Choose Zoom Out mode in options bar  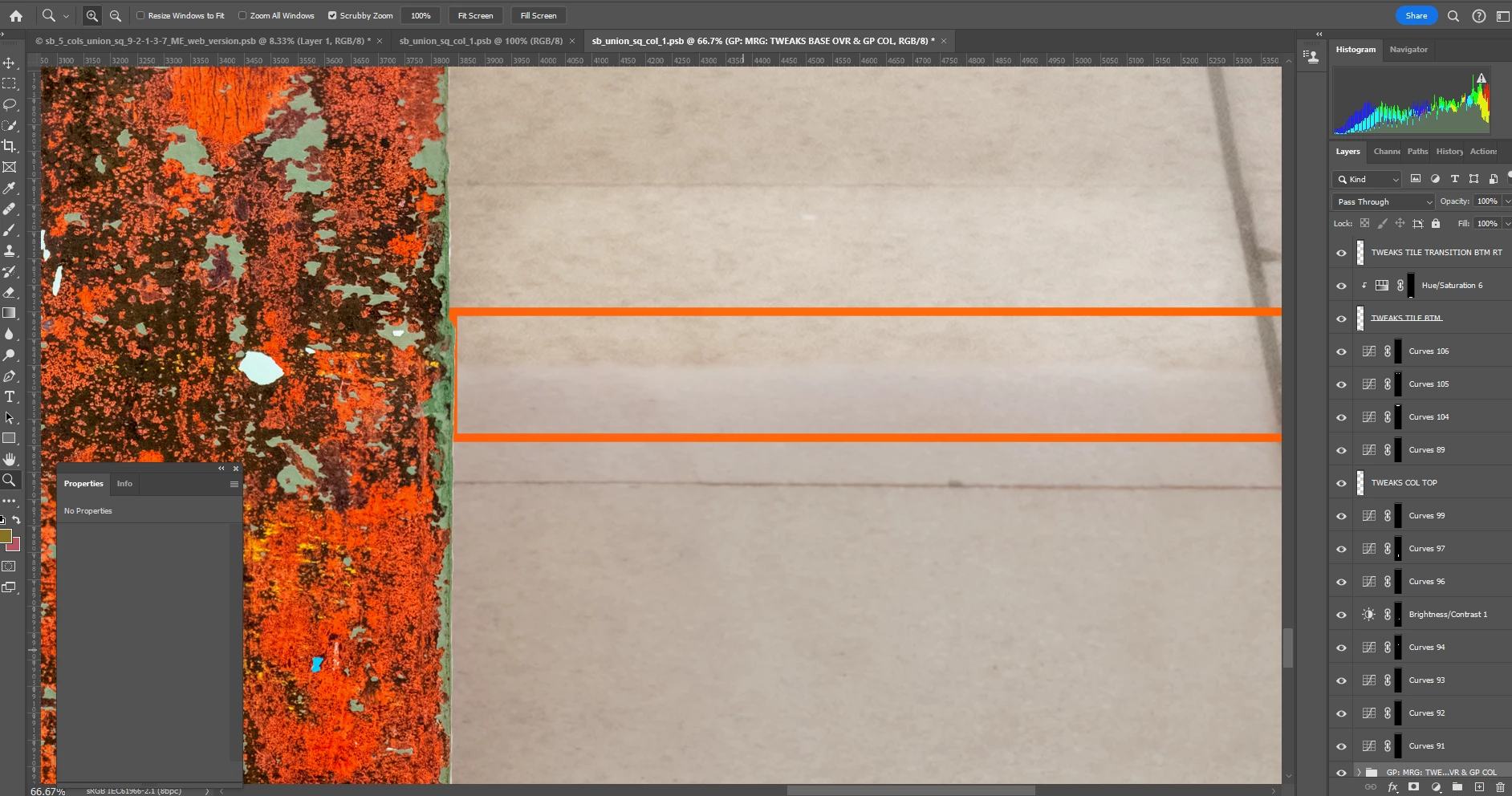(116, 15)
